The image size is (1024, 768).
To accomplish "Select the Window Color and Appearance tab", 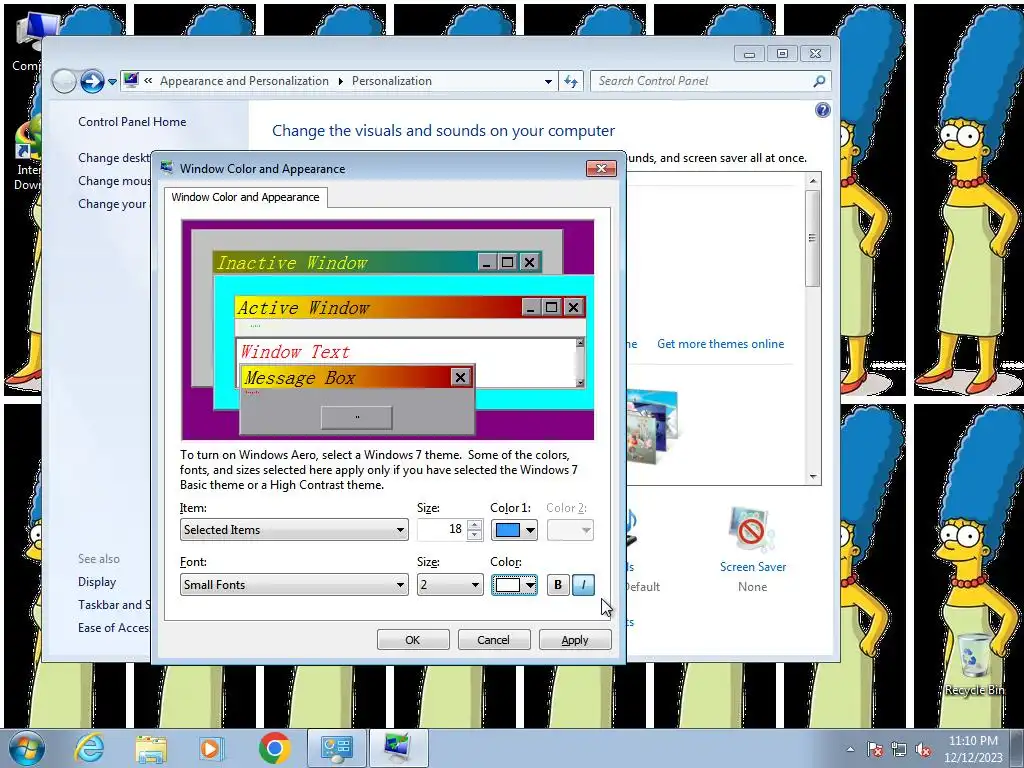I will [x=246, y=197].
